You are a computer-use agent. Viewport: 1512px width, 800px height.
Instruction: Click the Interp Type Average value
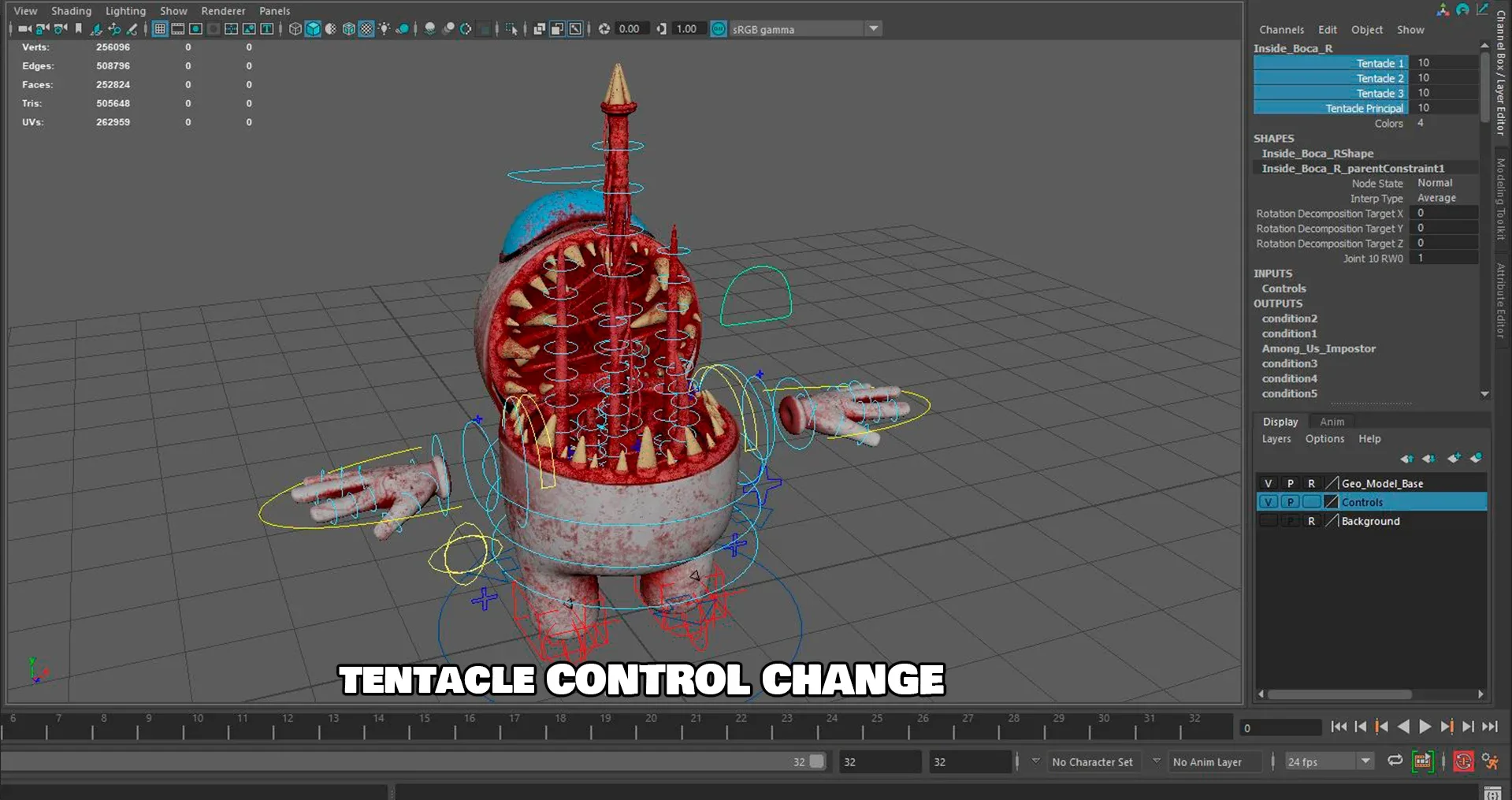(x=1436, y=198)
